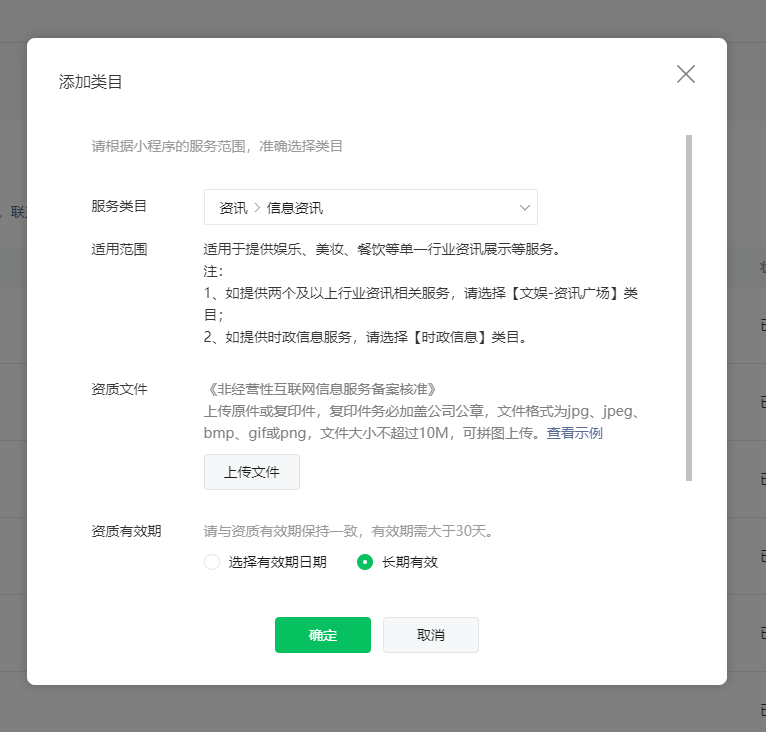The image size is (766, 732).
Task: Click the 长期有效 label text
Action: click(410, 562)
